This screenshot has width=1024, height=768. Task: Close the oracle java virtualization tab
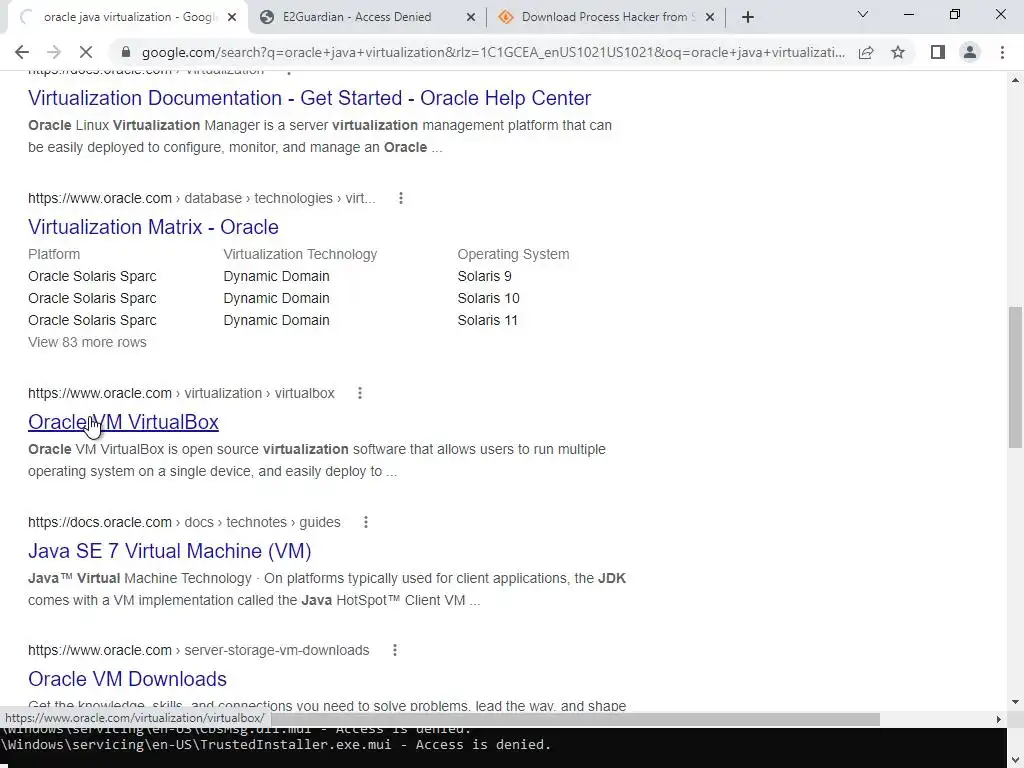[232, 18]
